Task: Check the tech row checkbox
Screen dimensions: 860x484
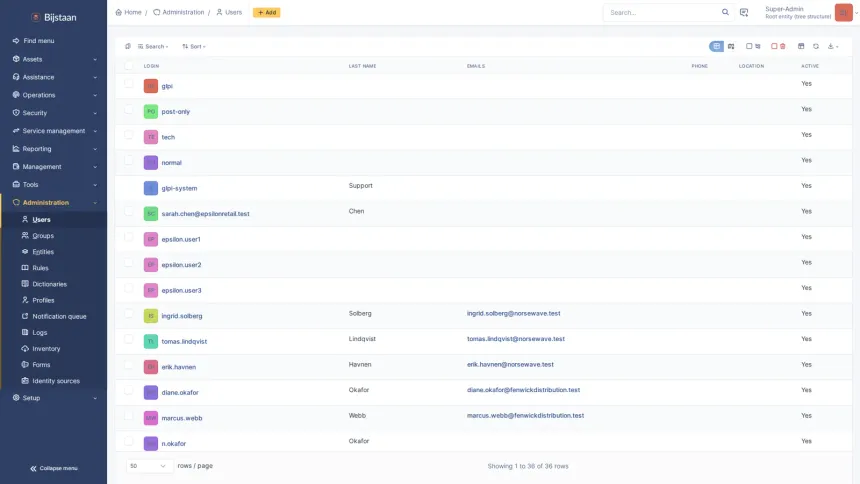Action: [128, 135]
